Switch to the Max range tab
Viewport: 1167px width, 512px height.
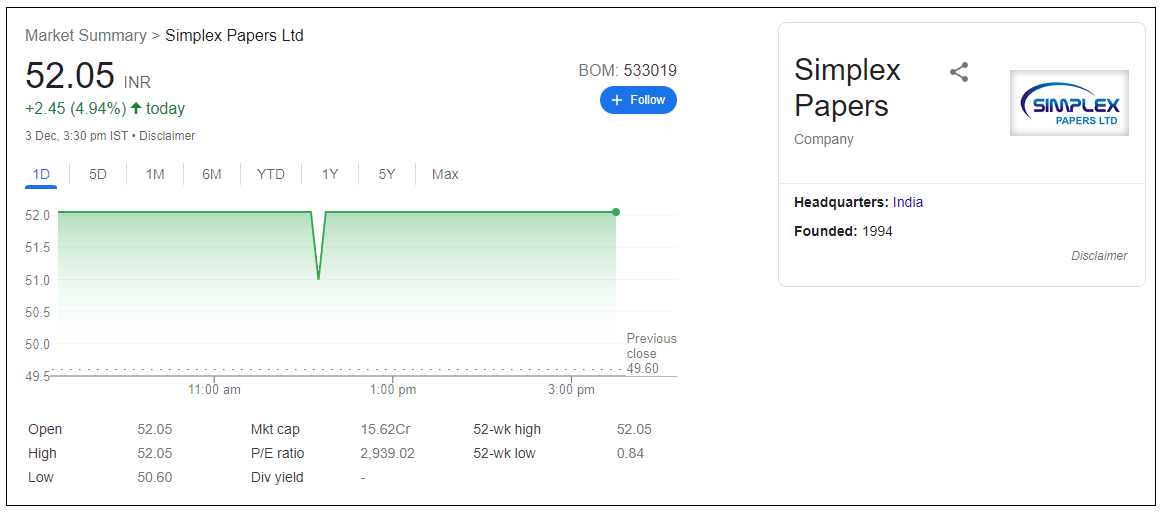click(445, 174)
